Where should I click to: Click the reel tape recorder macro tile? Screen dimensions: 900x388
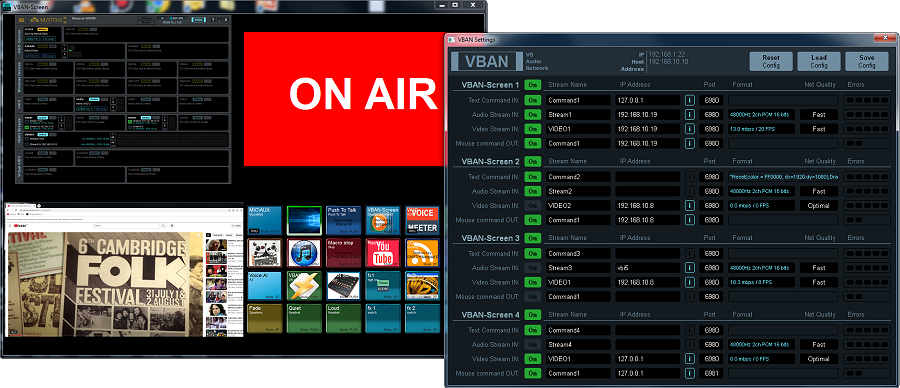264,253
